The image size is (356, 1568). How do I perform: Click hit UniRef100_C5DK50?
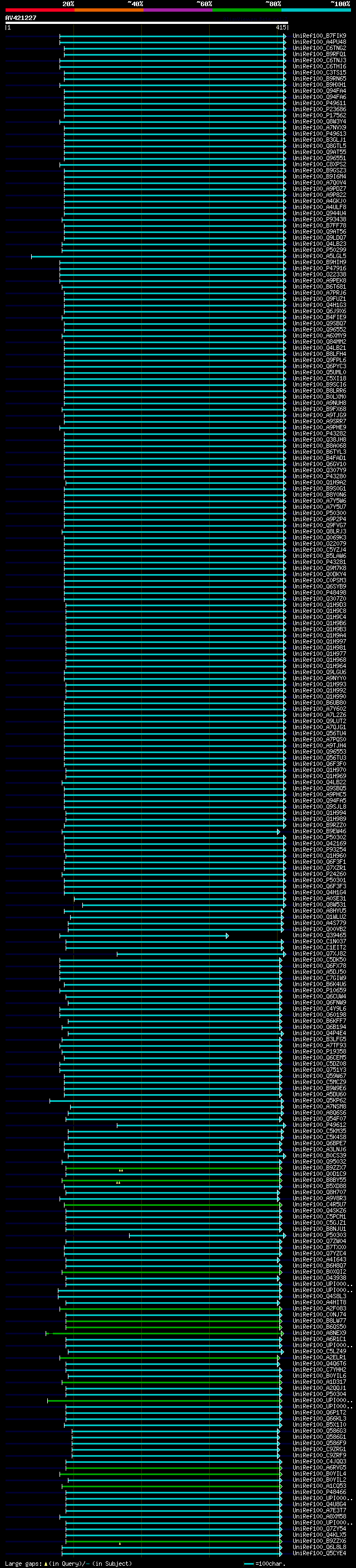(x=319, y=960)
